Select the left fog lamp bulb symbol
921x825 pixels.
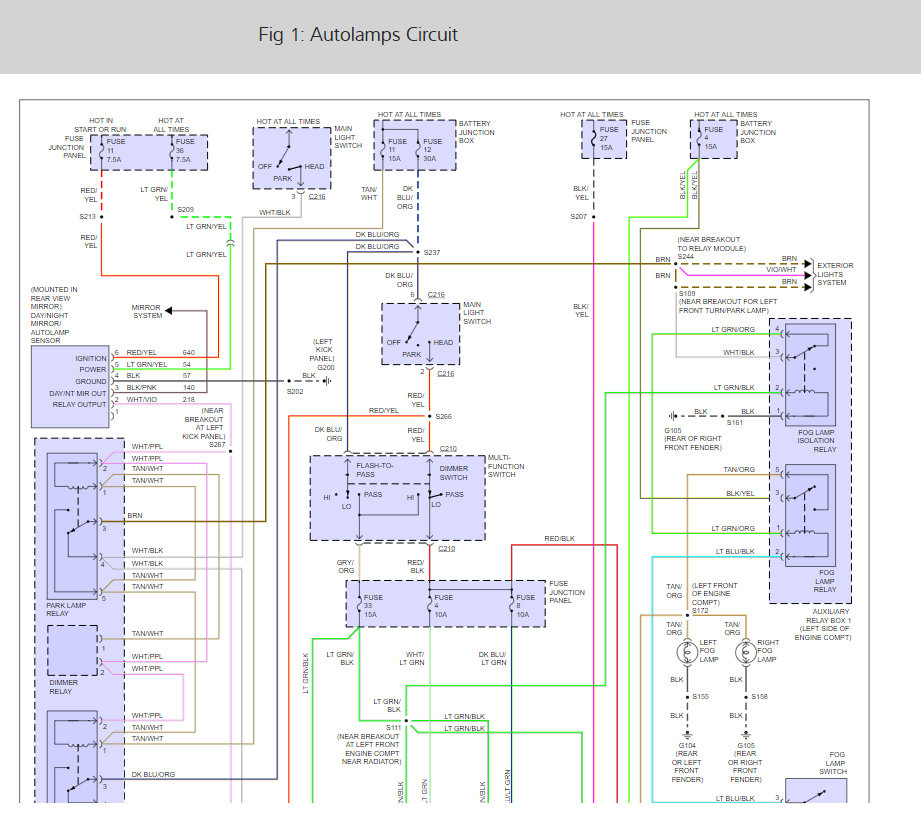[x=687, y=652]
